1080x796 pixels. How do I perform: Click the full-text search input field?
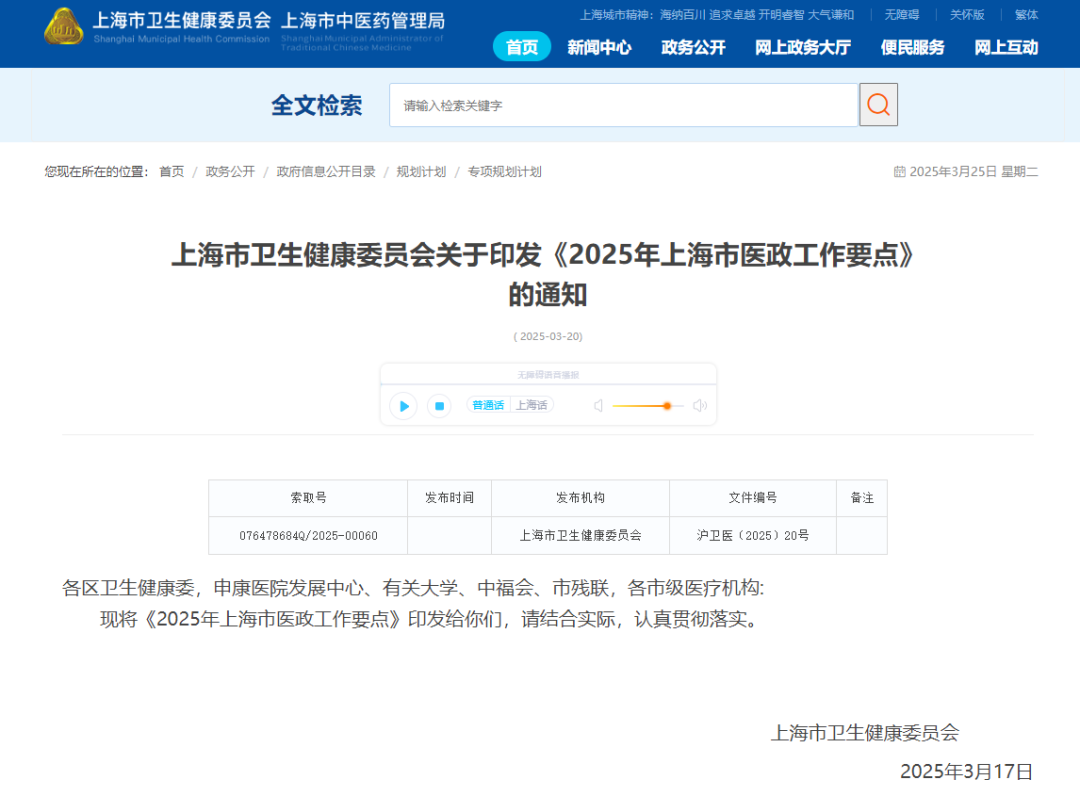(x=624, y=105)
